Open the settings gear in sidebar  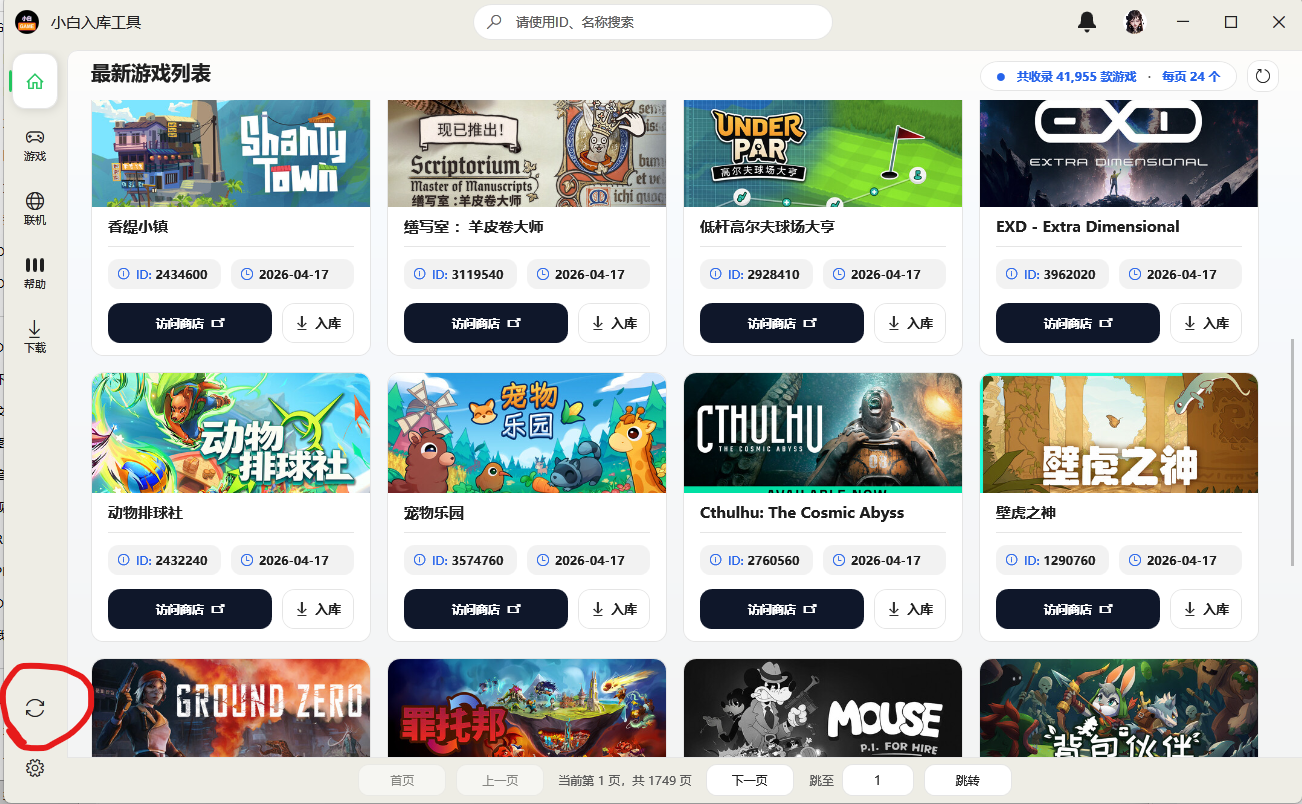(35, 768)
